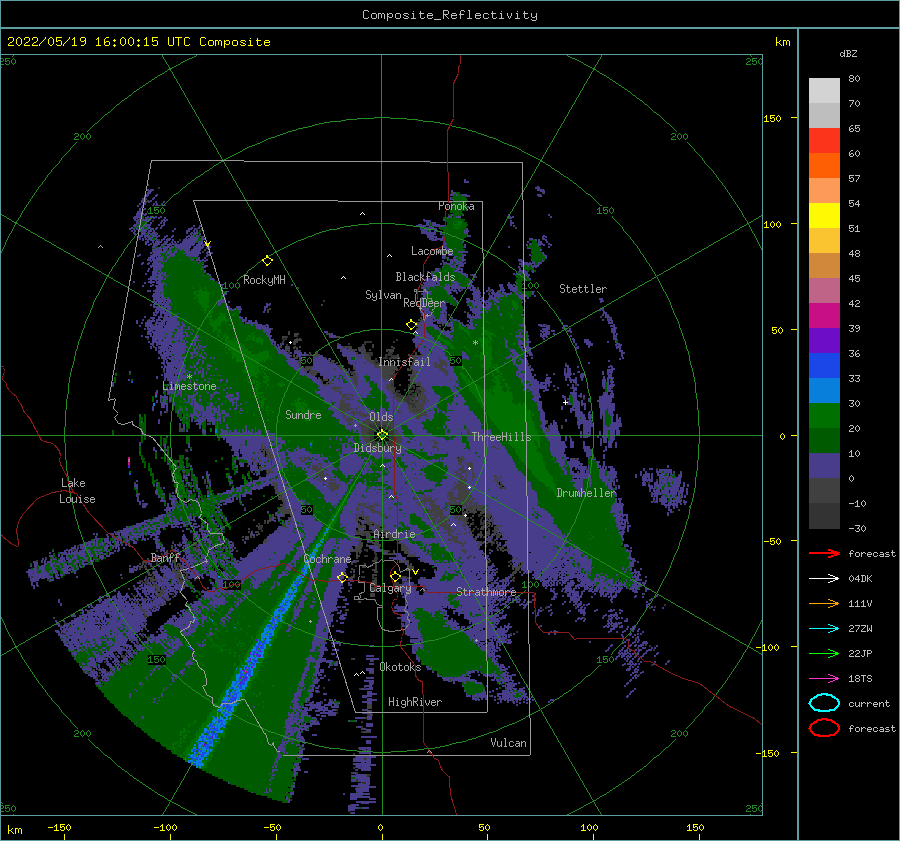Select the bright yellow dBZ legend swatch
This screenshot has width=900, height=841.
(x=824, y=215)
